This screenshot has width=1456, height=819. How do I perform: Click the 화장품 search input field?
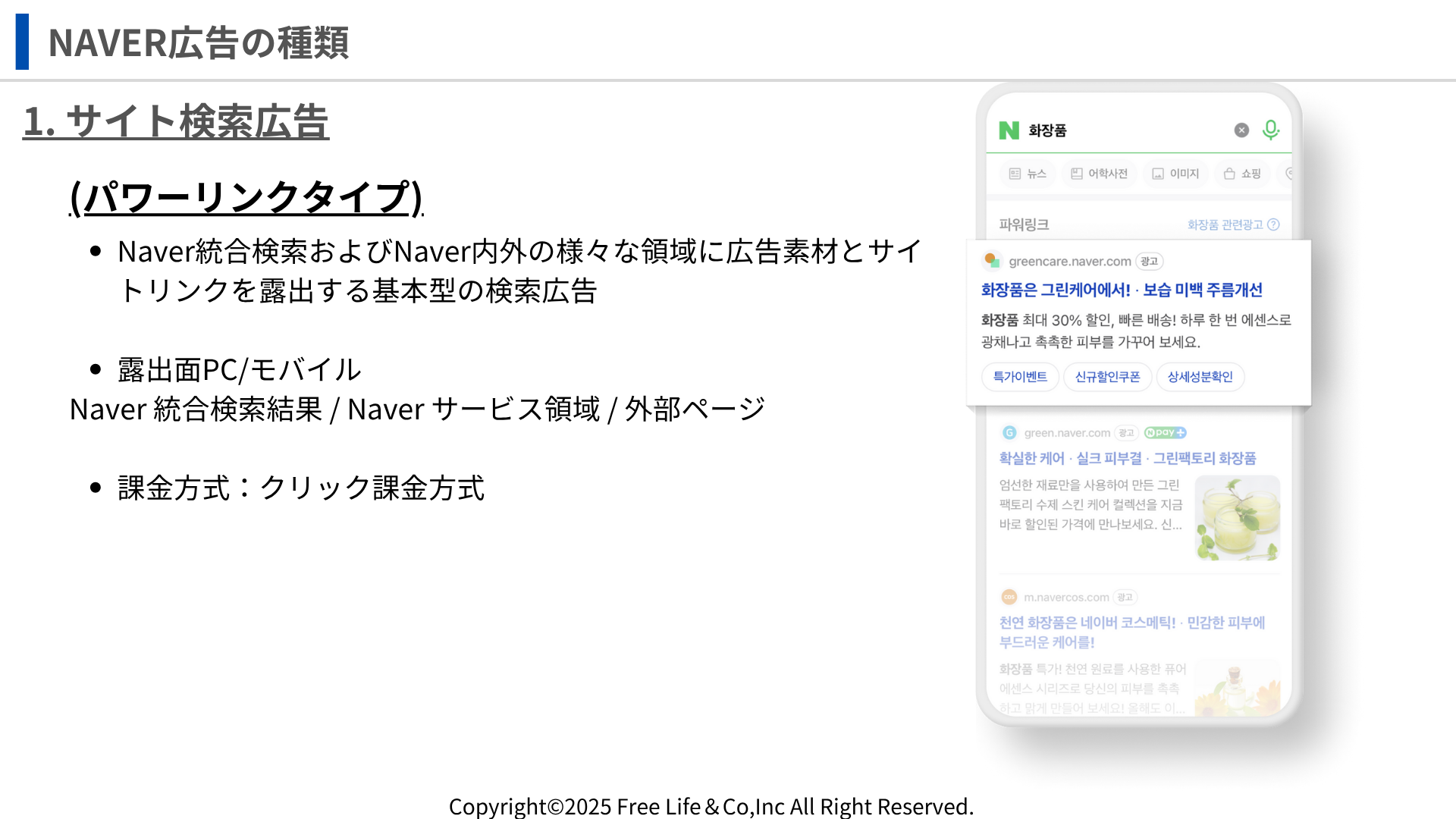point(1122,130)
